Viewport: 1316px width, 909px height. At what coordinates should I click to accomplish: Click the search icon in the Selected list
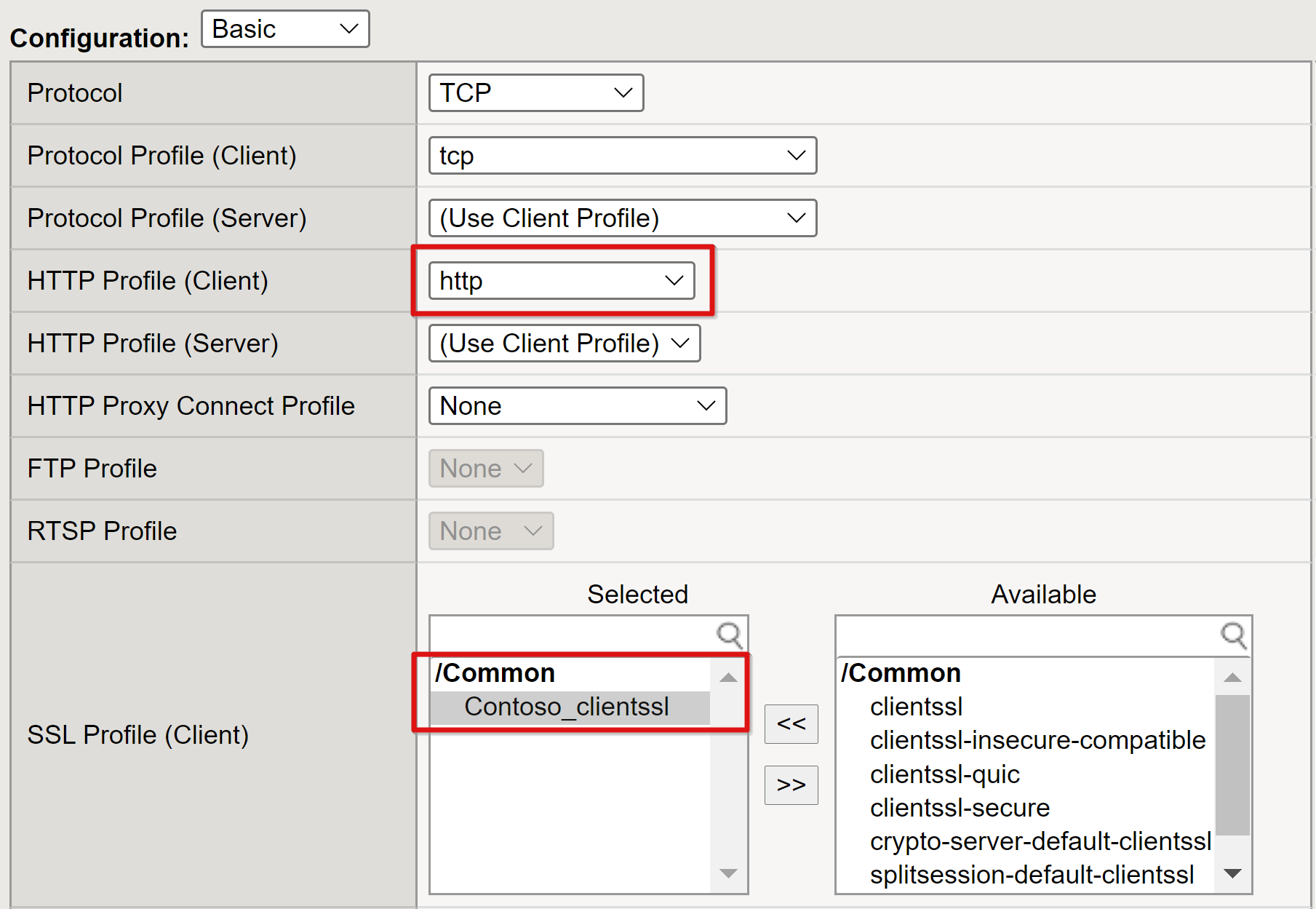(x=728, y=634)
